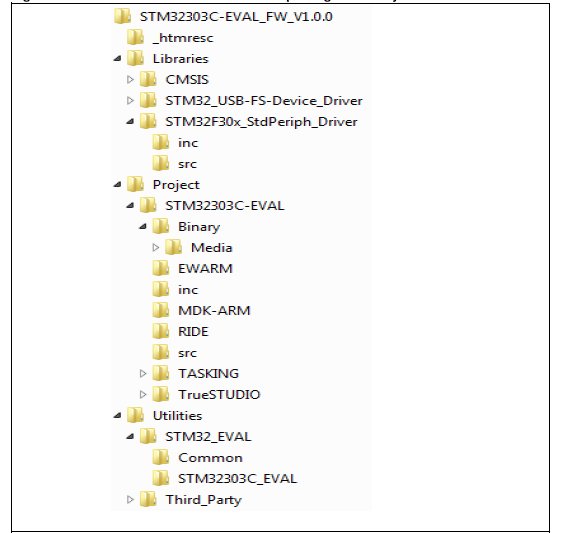Click the Third_Party folder icon
The height and width of the screenshot is (533, 579).
[x=148, y=499]
